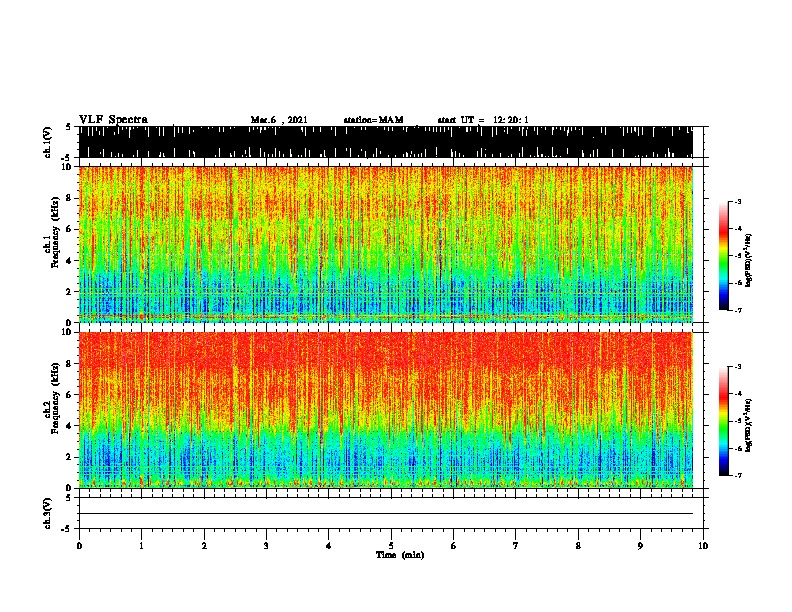Screen dimensions: 792x612
Task: Click the ch.1 frequency axis '8' tick label
Action: tap(71, 198)
